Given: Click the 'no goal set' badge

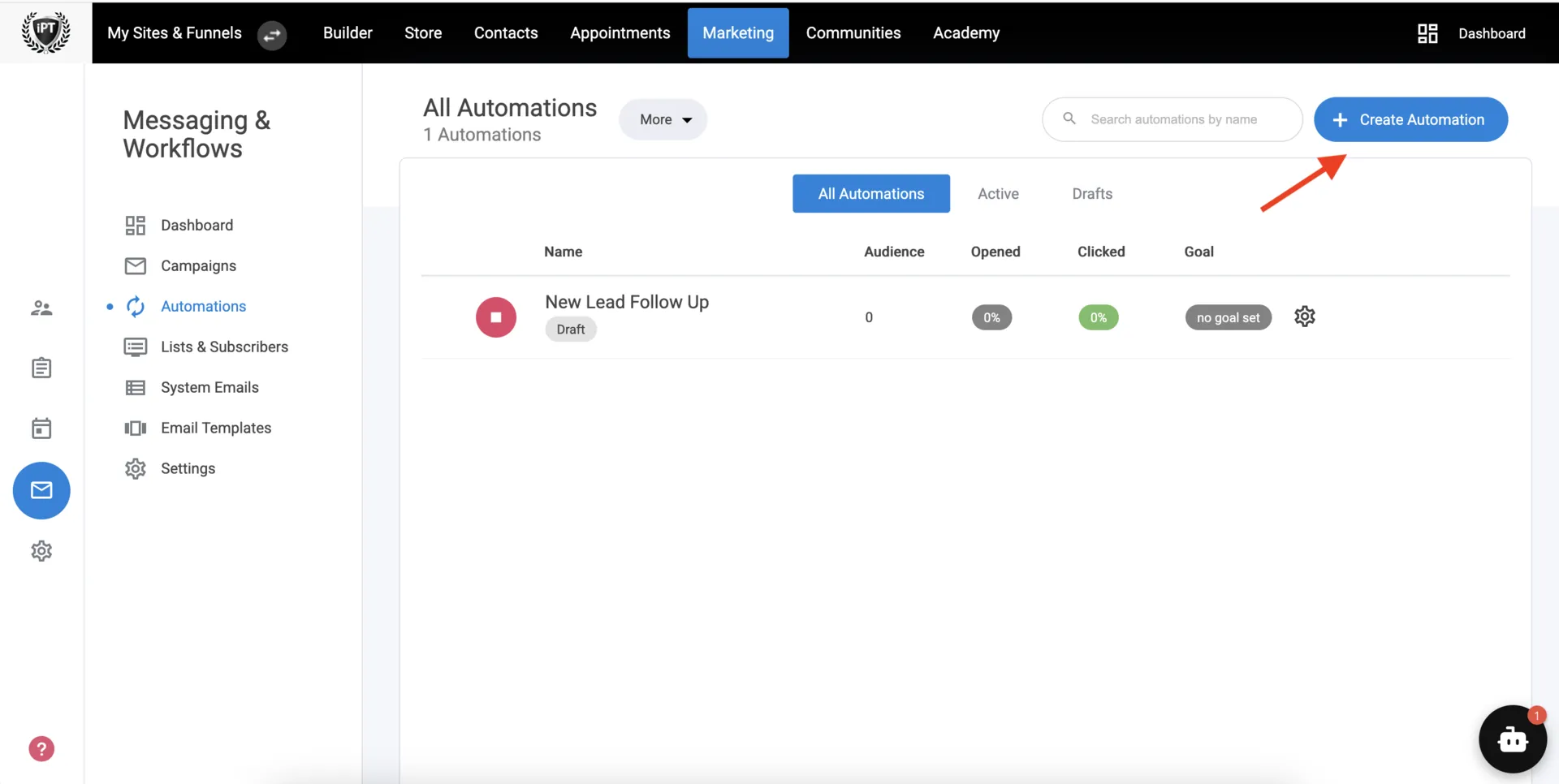Looking at the screenshot, I should pyautogui.click(x=1229, y=317).
